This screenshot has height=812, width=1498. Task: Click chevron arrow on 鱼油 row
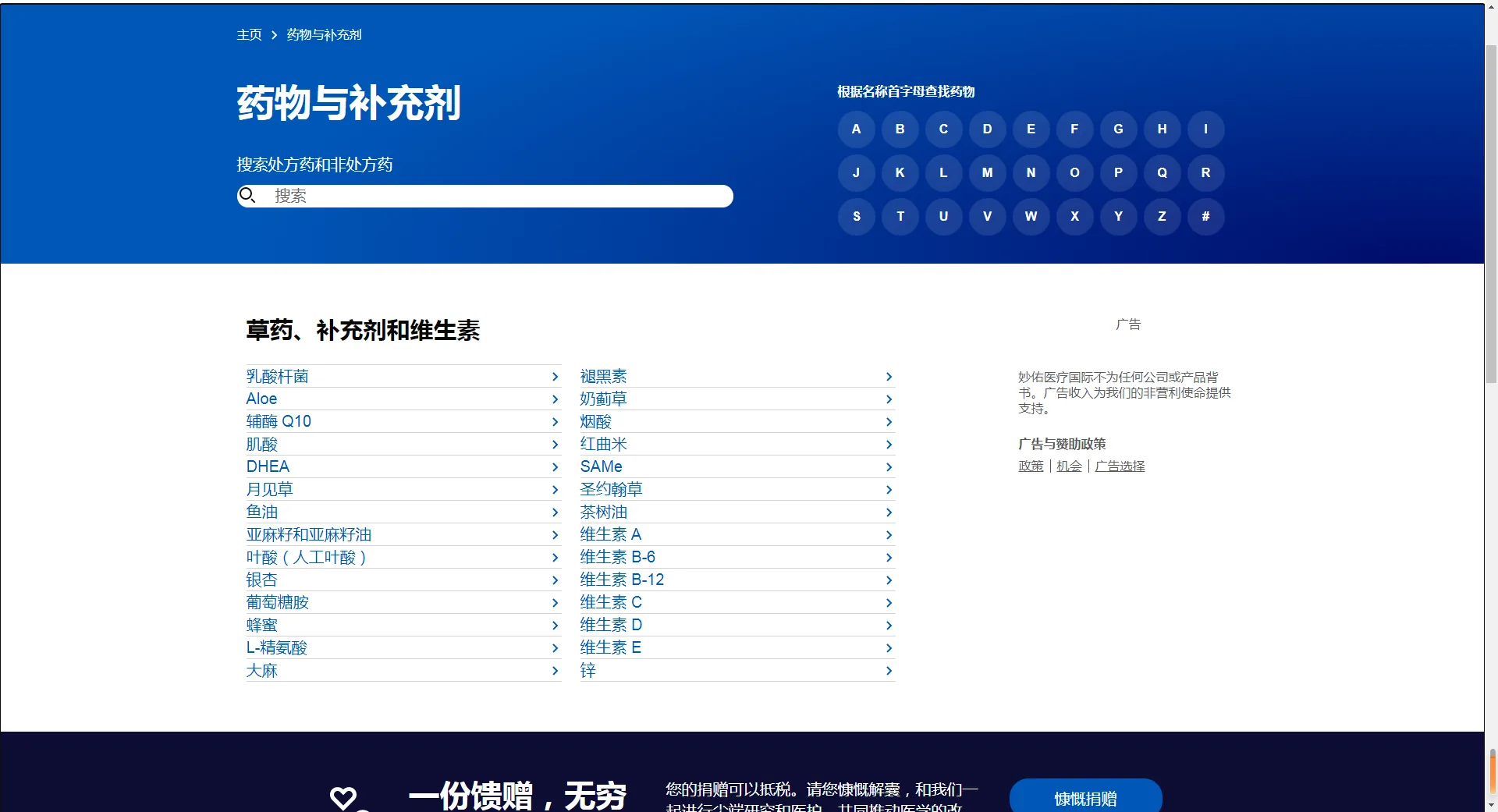555,512
